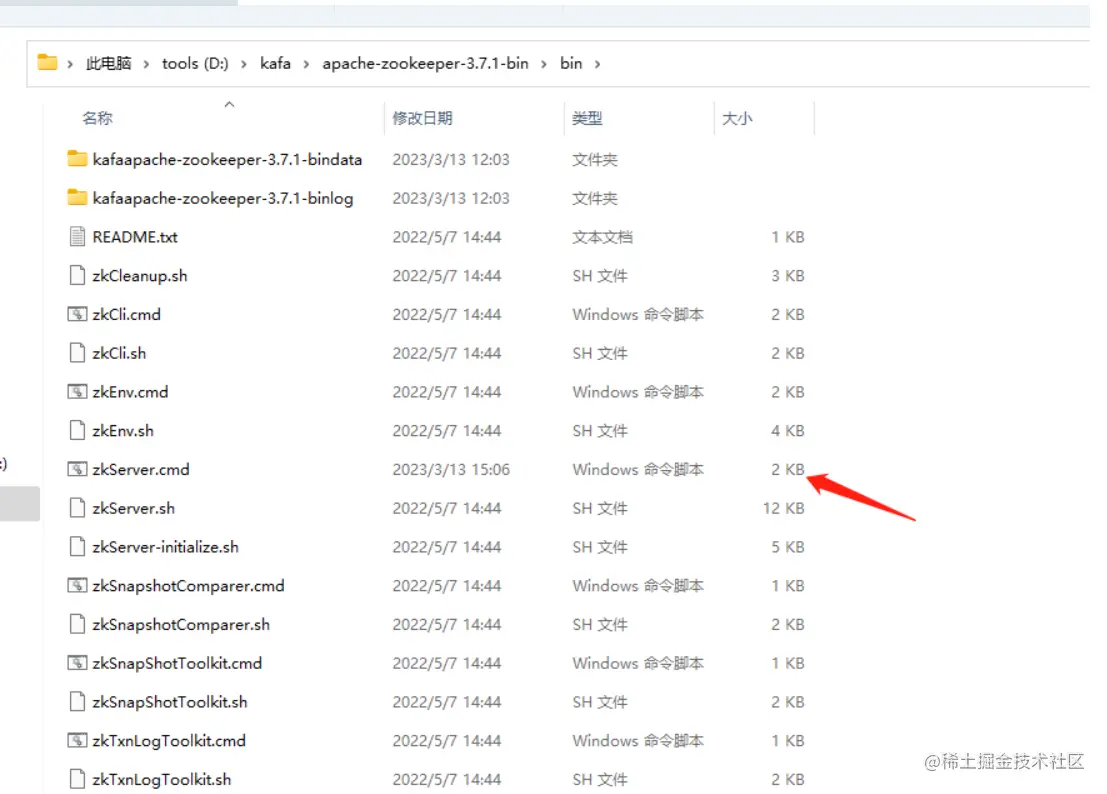
Task: Click bin segment in address bar
Action: pyautogui.click(x=571, y=64)
